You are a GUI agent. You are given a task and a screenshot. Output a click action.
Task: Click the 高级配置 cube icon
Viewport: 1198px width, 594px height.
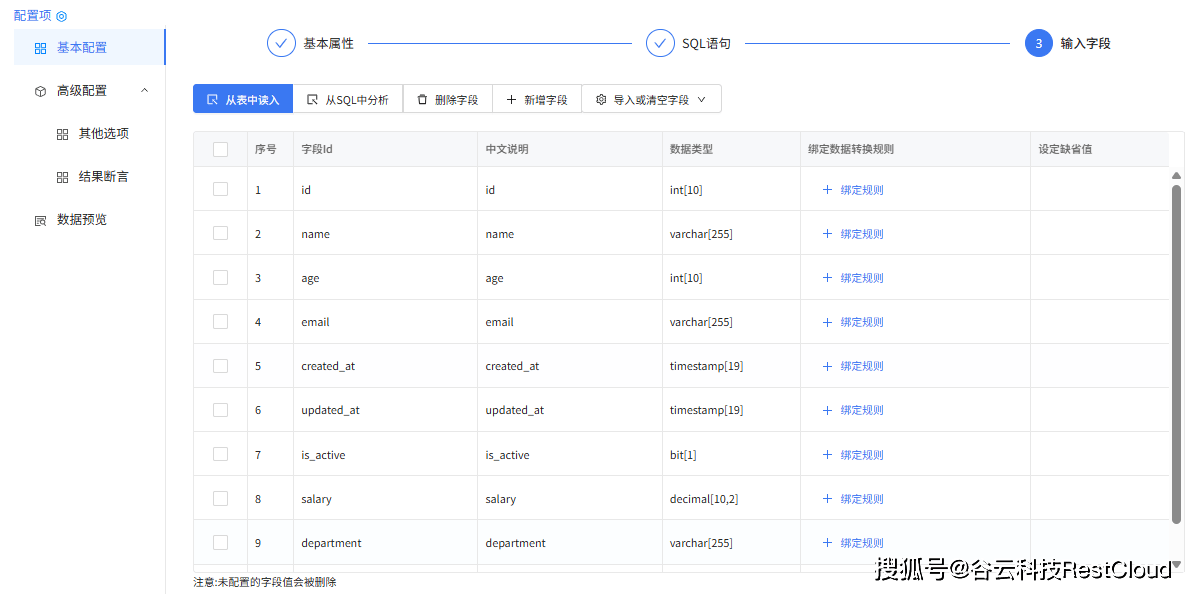tap(40, 91)
